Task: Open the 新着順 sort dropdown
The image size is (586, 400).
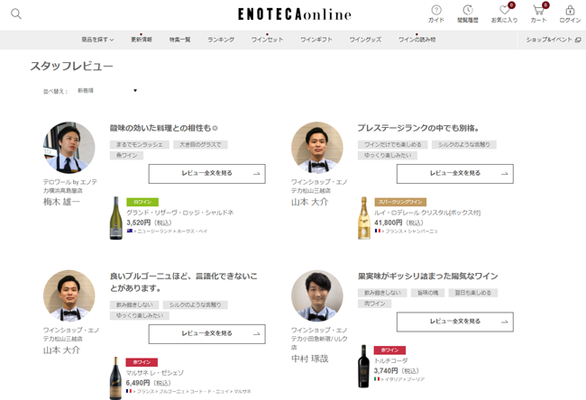Action: [x=107, y=90]
